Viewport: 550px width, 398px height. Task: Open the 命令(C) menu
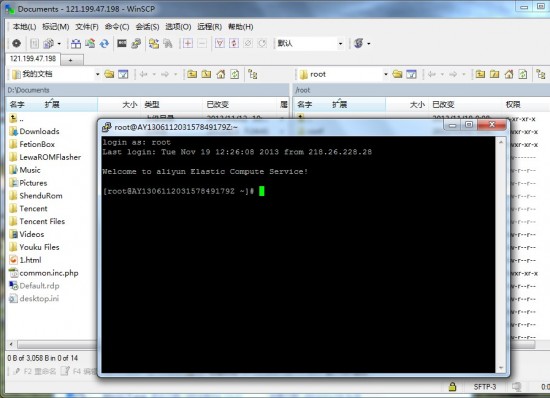point(117,27)
